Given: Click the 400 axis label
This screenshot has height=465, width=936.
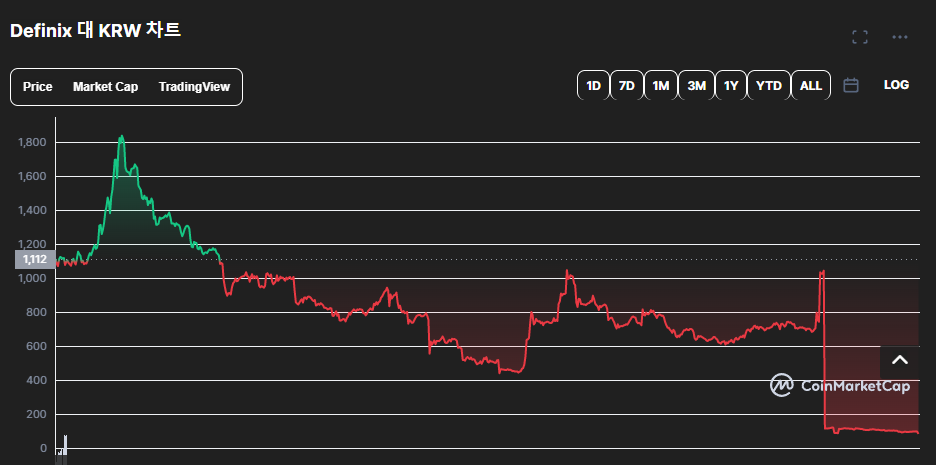Looking at the screenshot, I should [x=37, y=381].
